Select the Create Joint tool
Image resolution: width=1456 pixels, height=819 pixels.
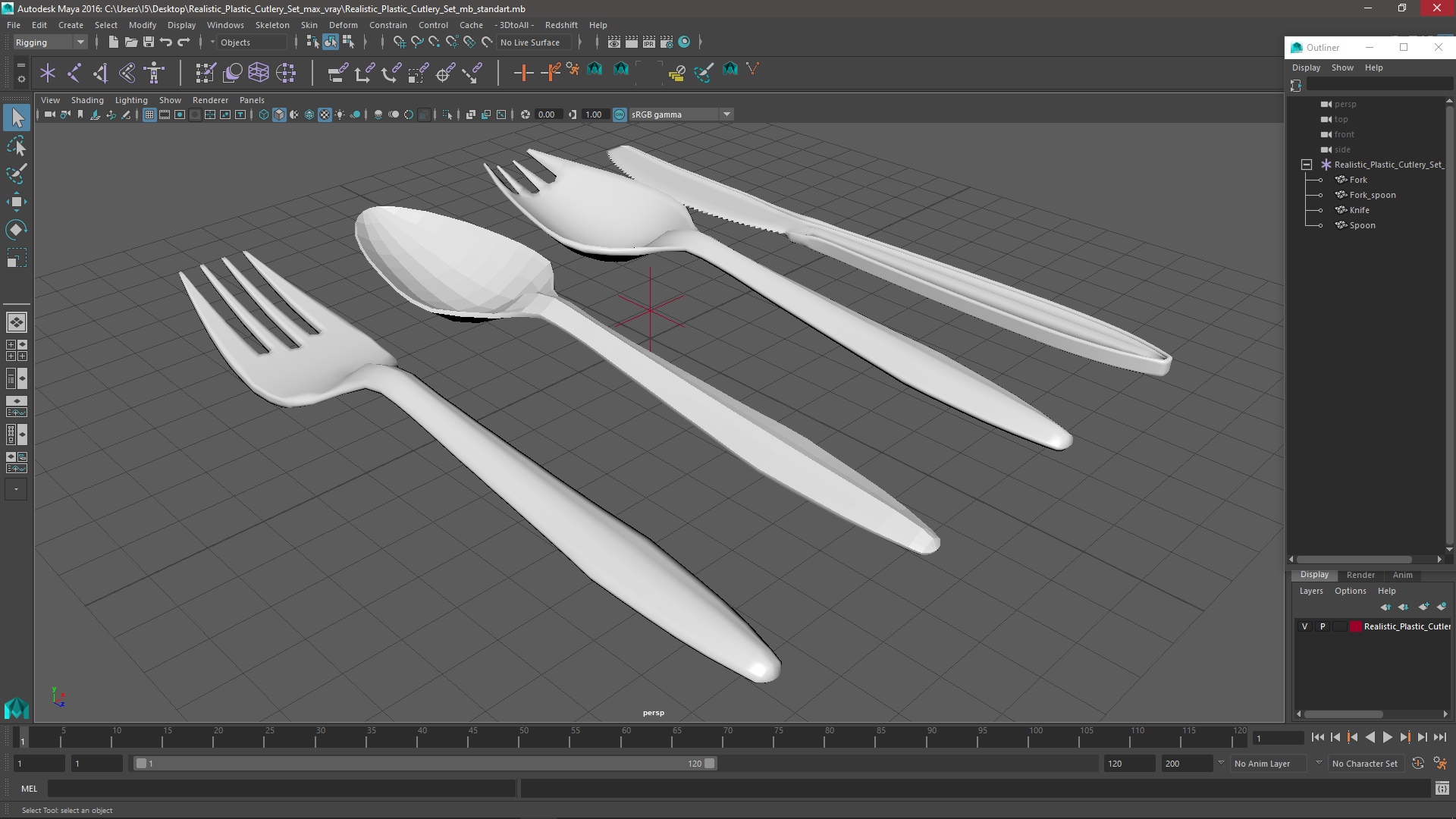(74, 73)
